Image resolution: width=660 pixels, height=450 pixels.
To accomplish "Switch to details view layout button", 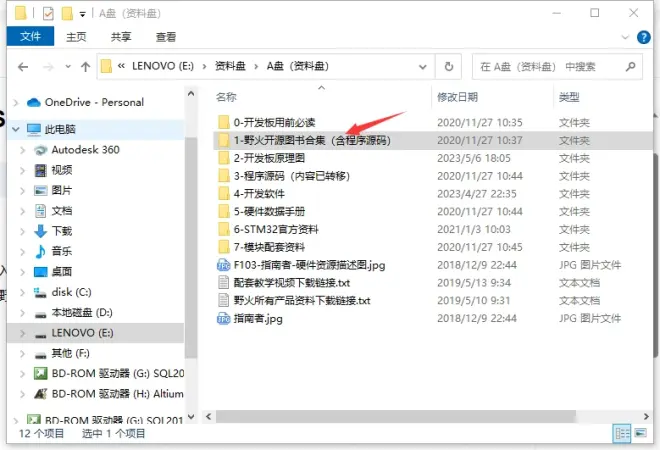I will (622, 433).
